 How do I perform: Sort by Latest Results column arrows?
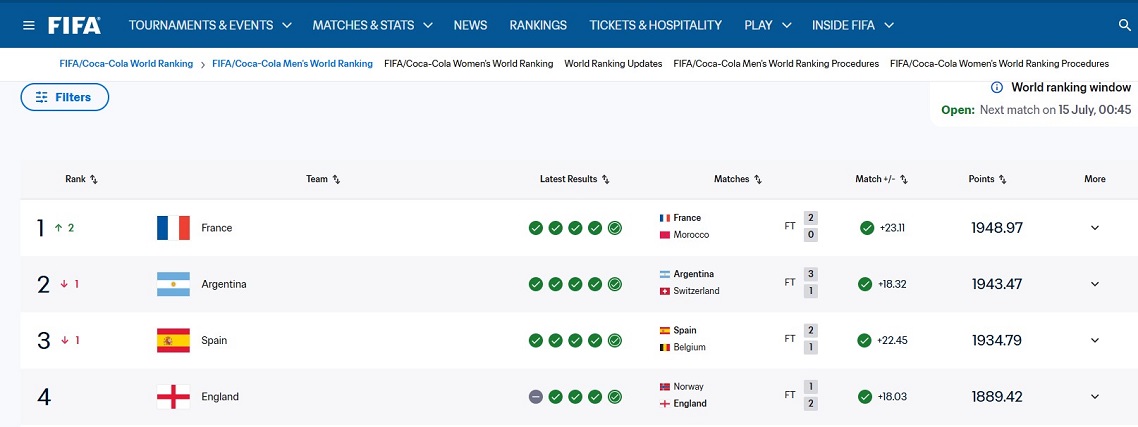pos(606,179)
